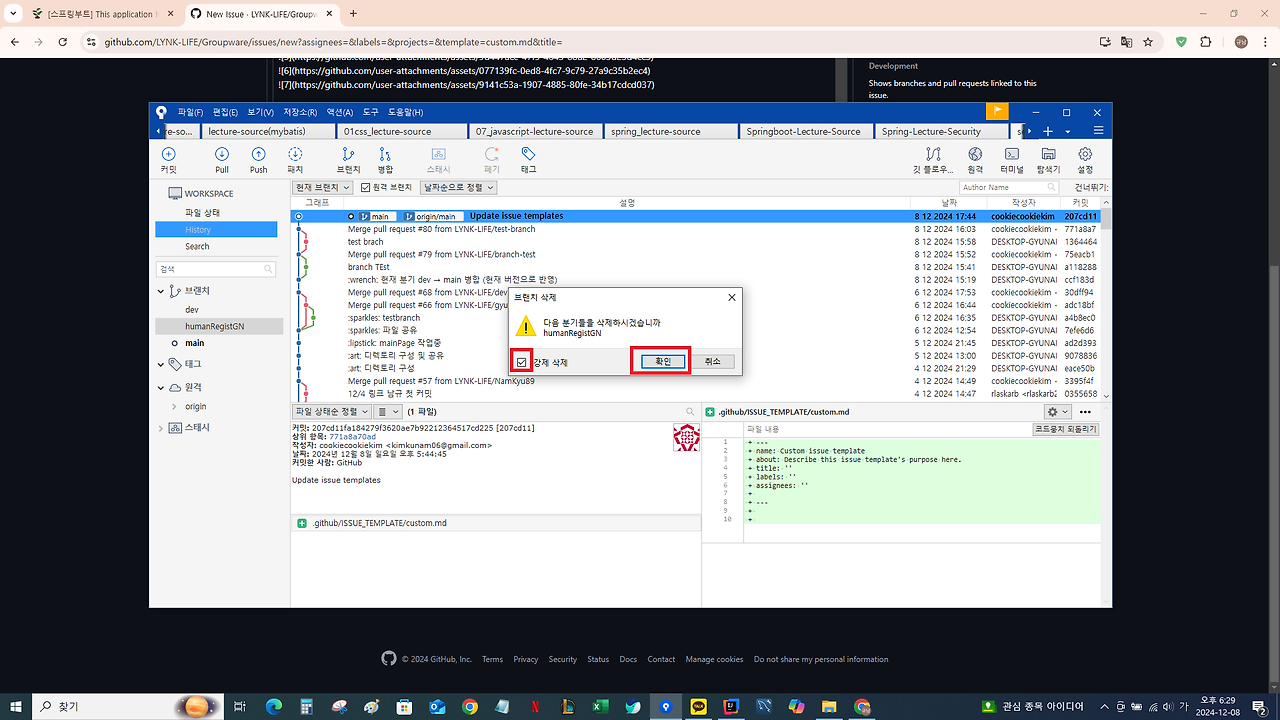The image size is (1280, 720).
Task: Select .github/ISSUE_TEMPLATE/custom.md in the file list
Action: click(495, 523)
